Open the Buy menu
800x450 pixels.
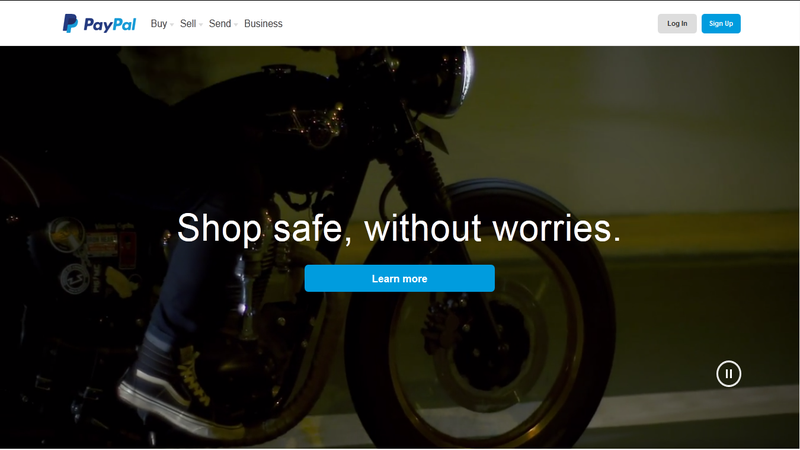(x=159, y=23)
